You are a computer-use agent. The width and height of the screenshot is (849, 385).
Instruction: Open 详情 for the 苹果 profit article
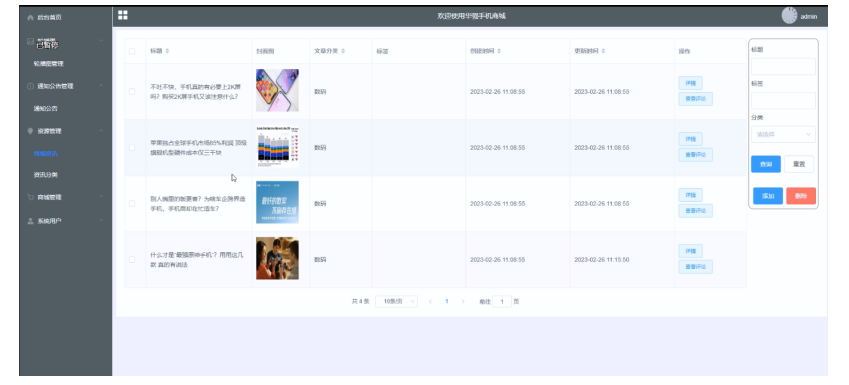tap(690, 139)
